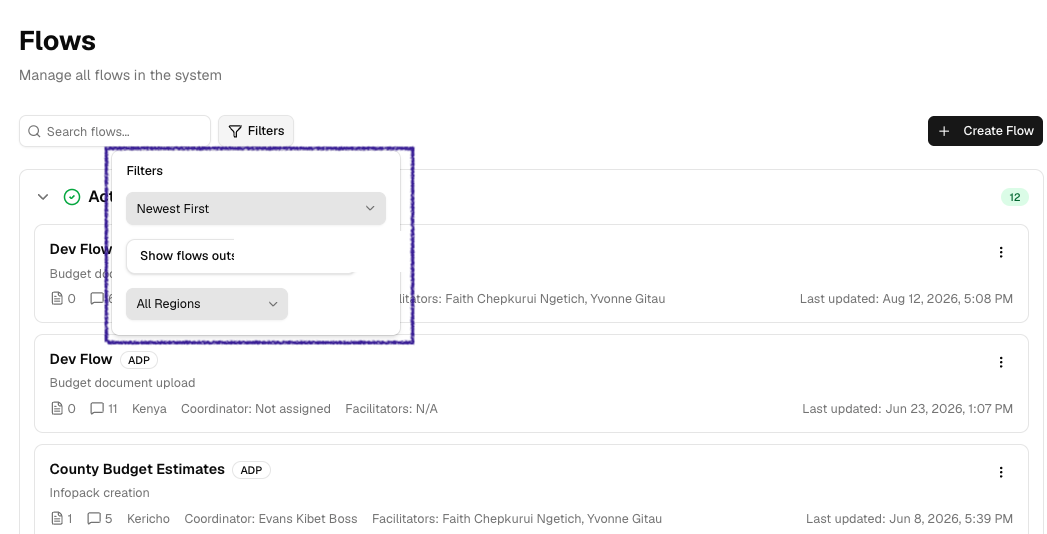Click Kericho region label
Screen dimensions: 1047x534
point(148,519)
